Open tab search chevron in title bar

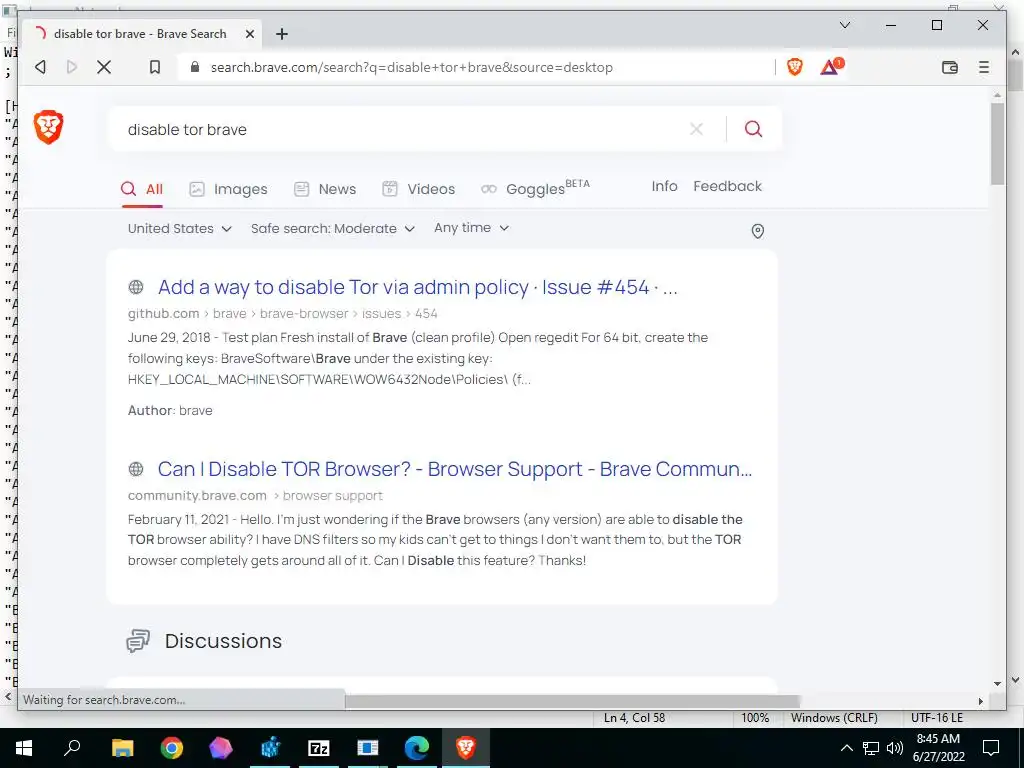click(x=844, y=25)
